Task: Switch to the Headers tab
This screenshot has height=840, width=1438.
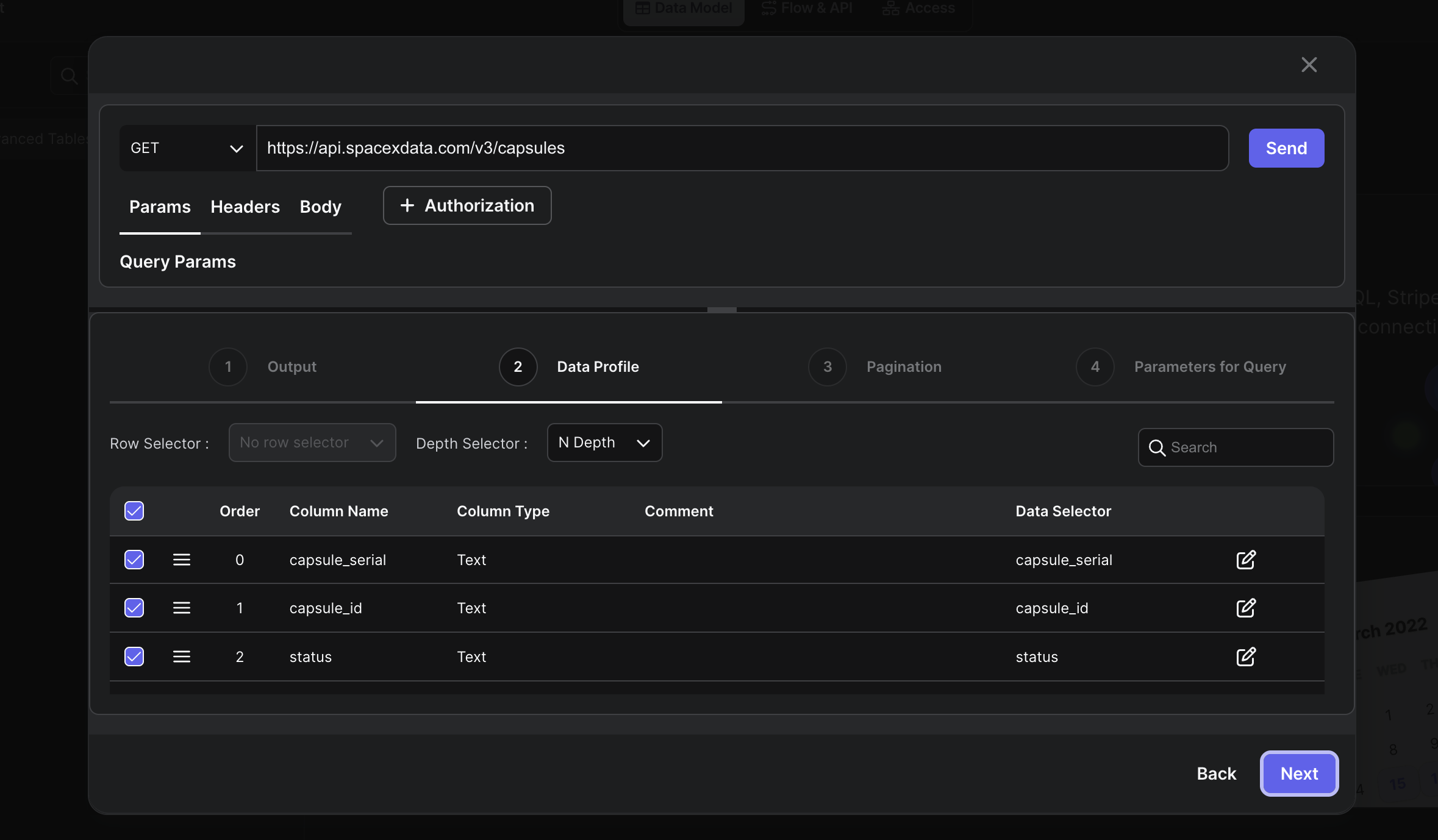Action: pos(245,207)
